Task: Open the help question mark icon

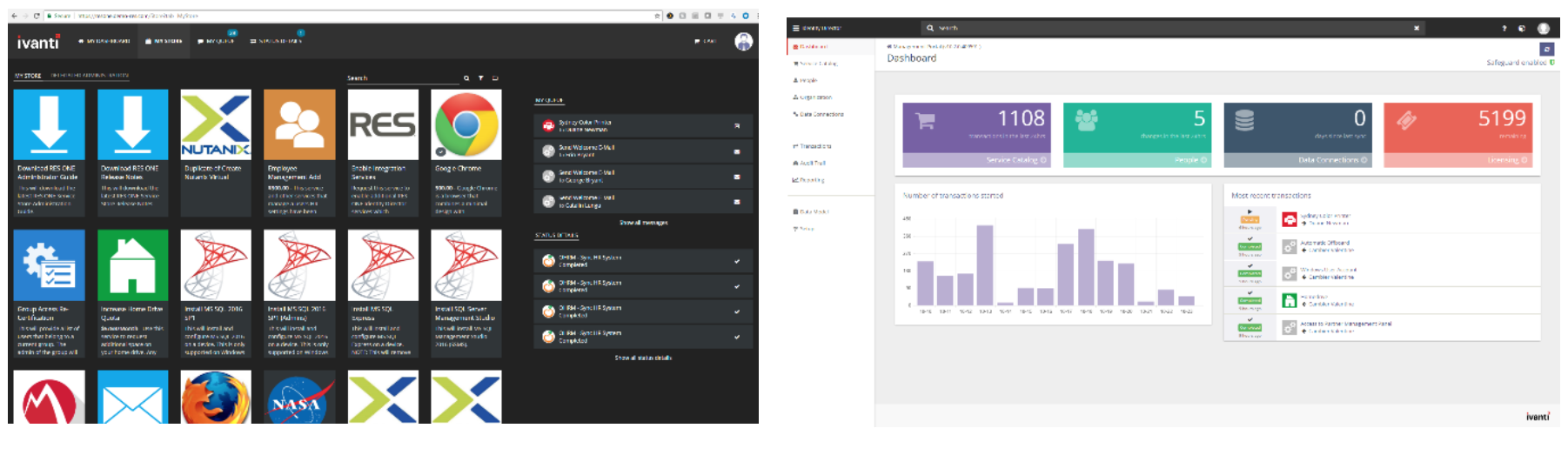Action: coord(1504,28)
